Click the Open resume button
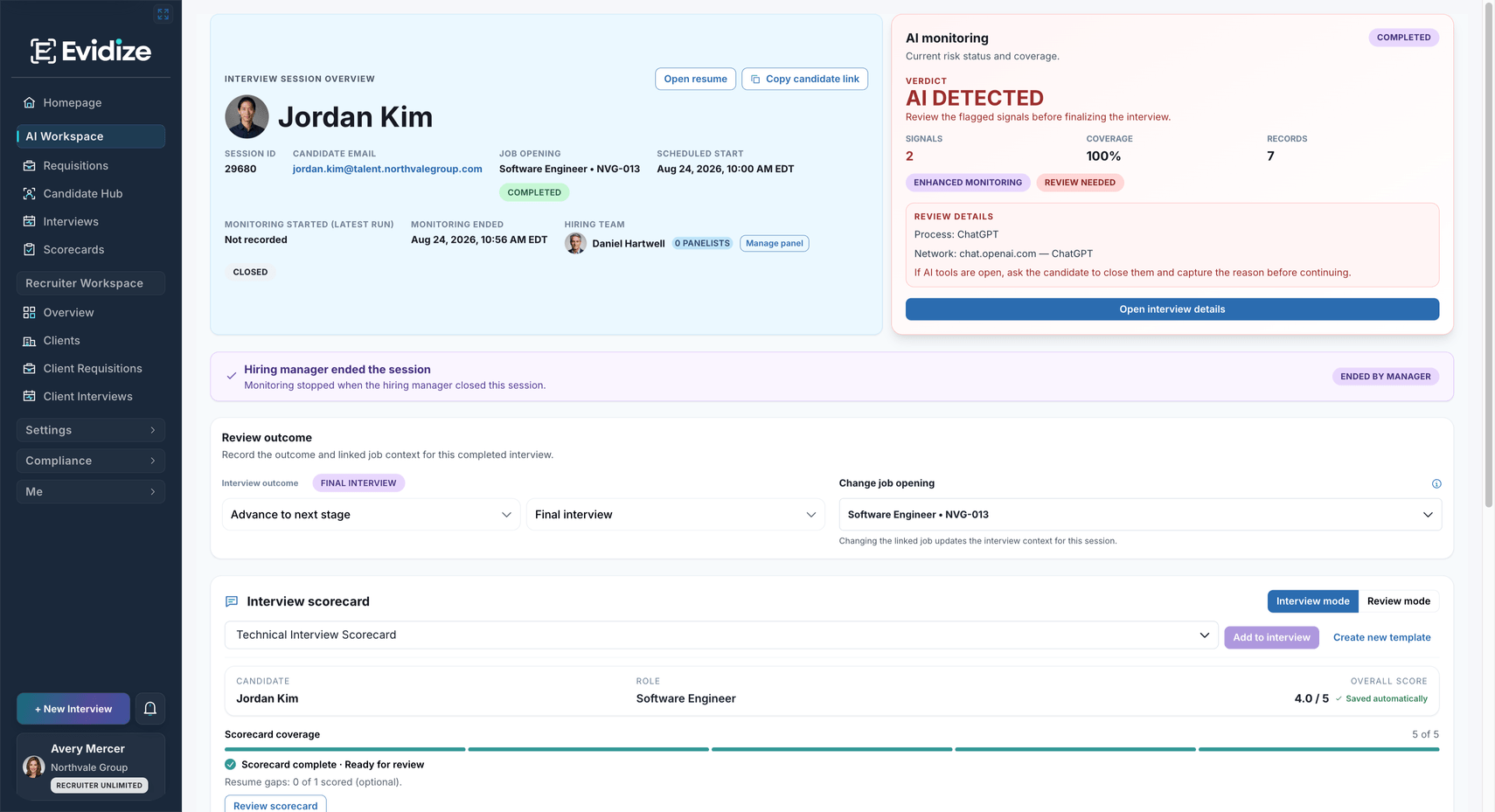This screenshot has height=812, width=1495. [695, 79]
